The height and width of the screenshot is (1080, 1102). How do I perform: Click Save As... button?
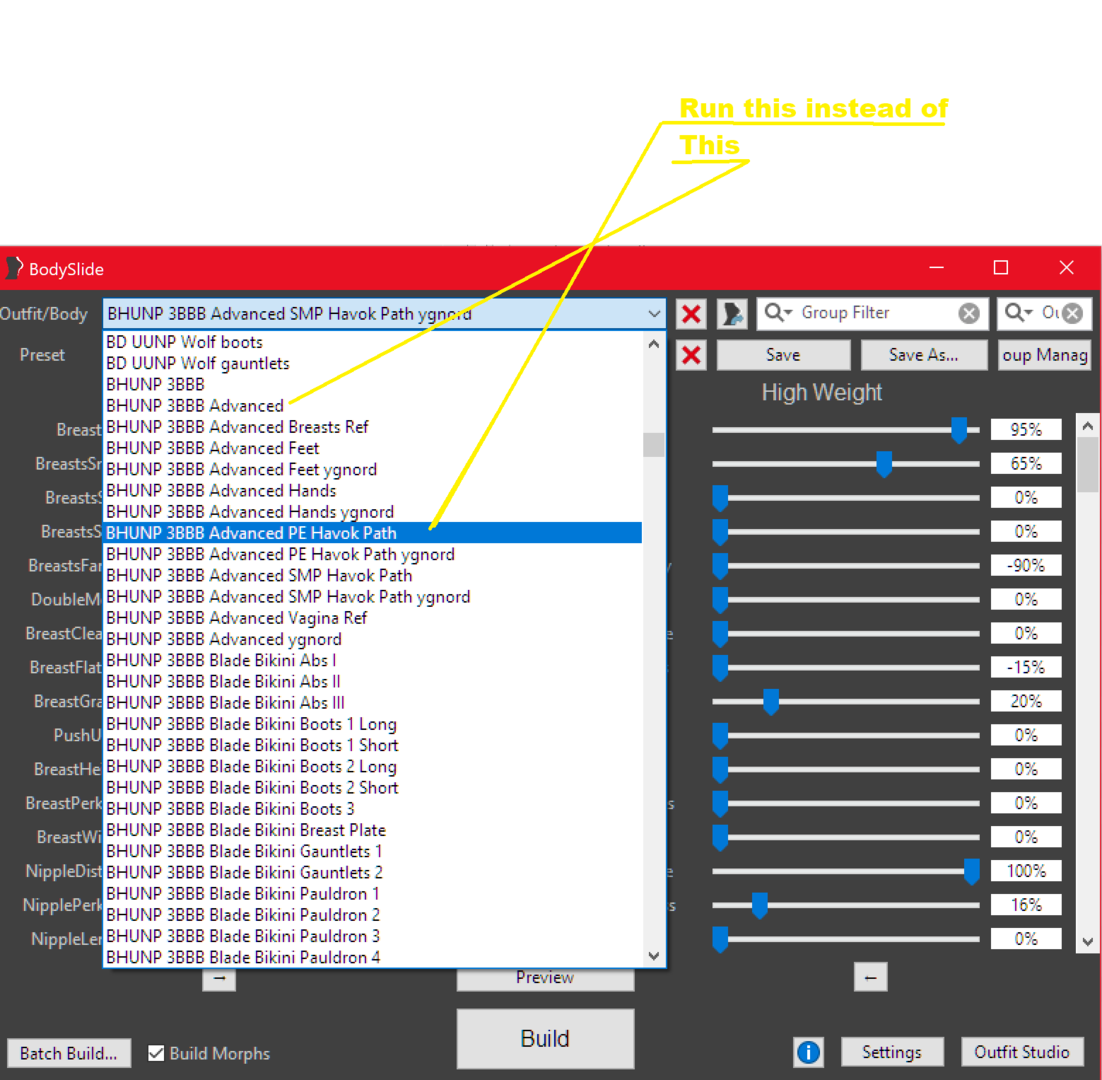pyautogui.click(x=923, y=355)
